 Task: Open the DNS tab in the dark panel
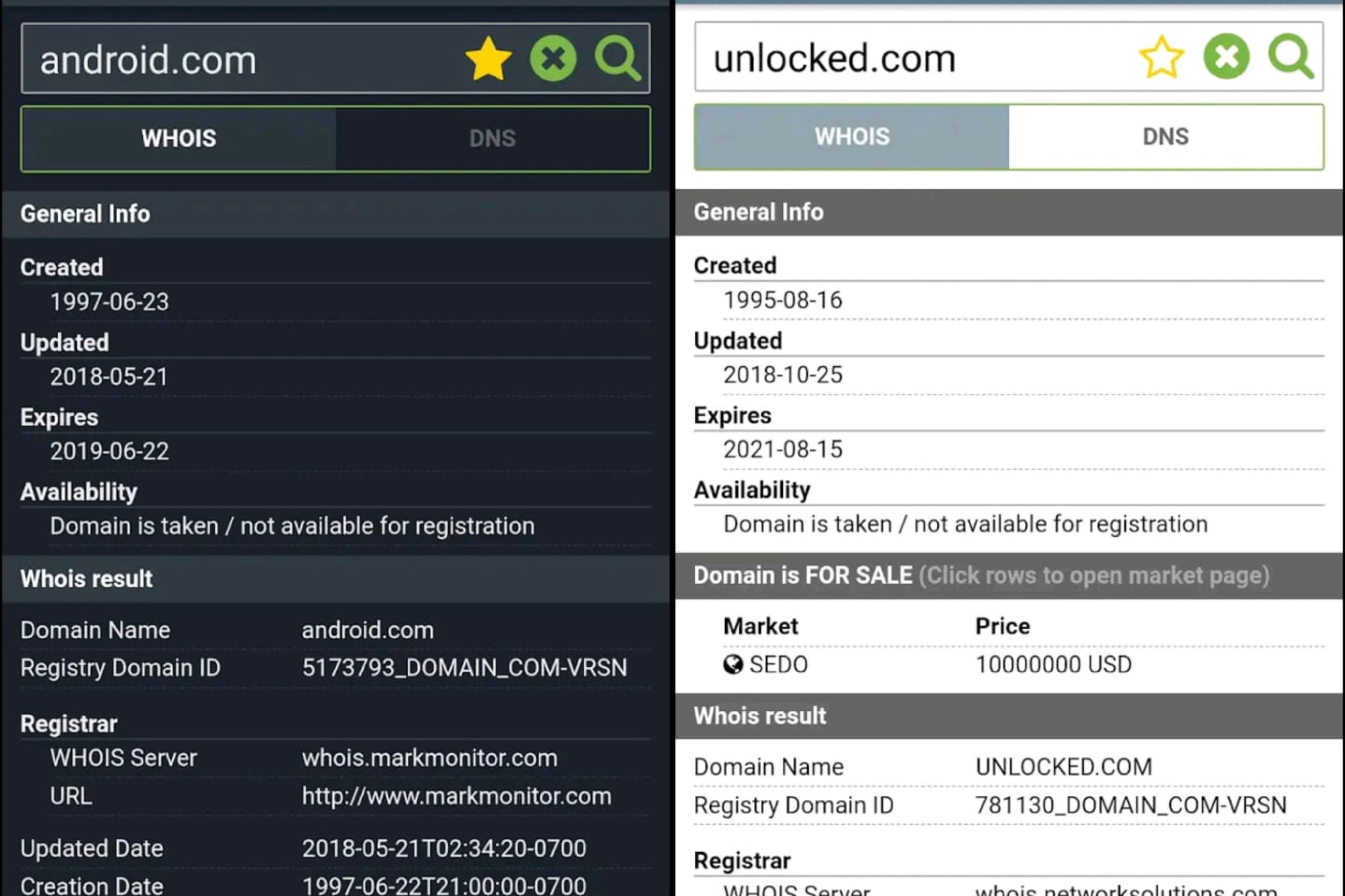(492, 139)
